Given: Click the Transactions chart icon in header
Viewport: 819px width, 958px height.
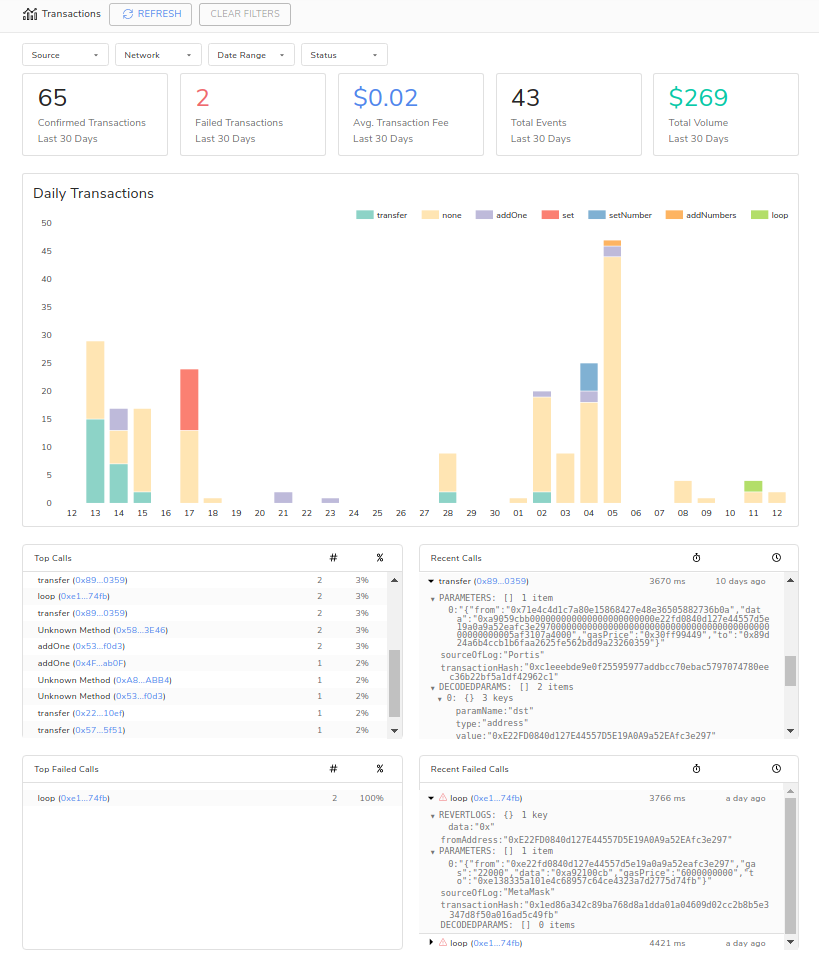Looking at the screenshot, I should click(30, 14).
